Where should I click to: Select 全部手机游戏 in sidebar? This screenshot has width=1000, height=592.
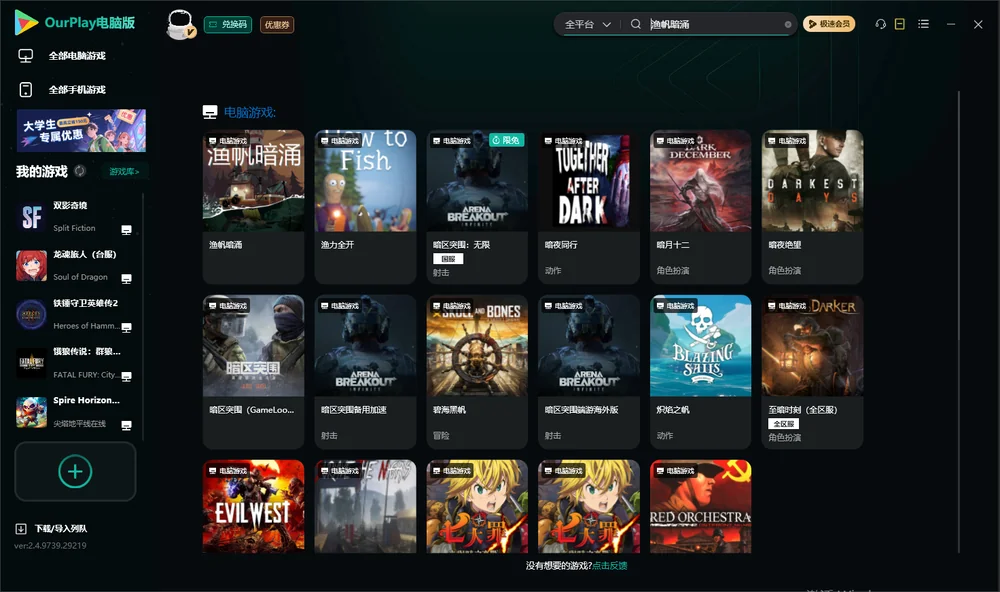tap(77, 90)
